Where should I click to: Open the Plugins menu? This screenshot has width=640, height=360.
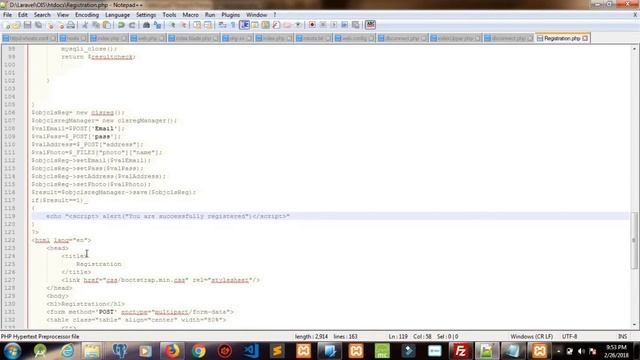click(x=231, y=15)
